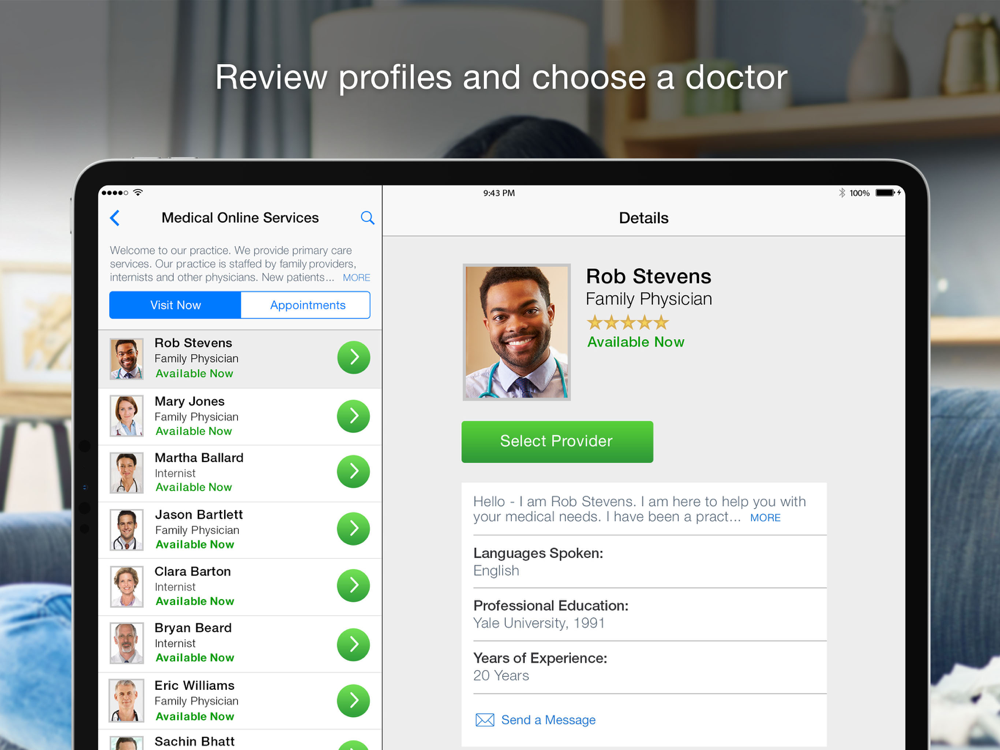
Task: Tap Rob Stevens five-star rating
Action: pos(628,322)
